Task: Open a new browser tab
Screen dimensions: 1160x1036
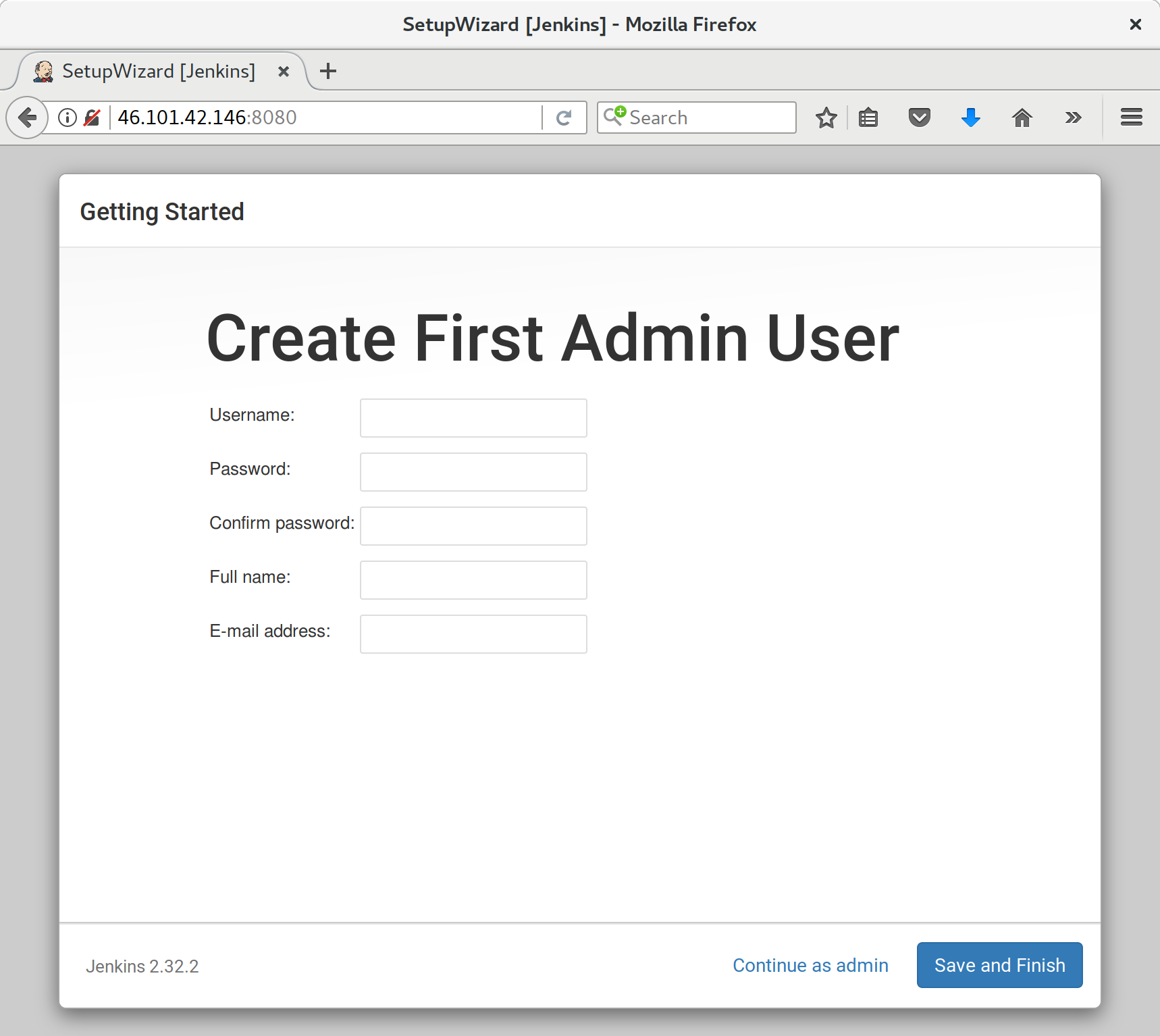Action: click(x=328, y=70)
